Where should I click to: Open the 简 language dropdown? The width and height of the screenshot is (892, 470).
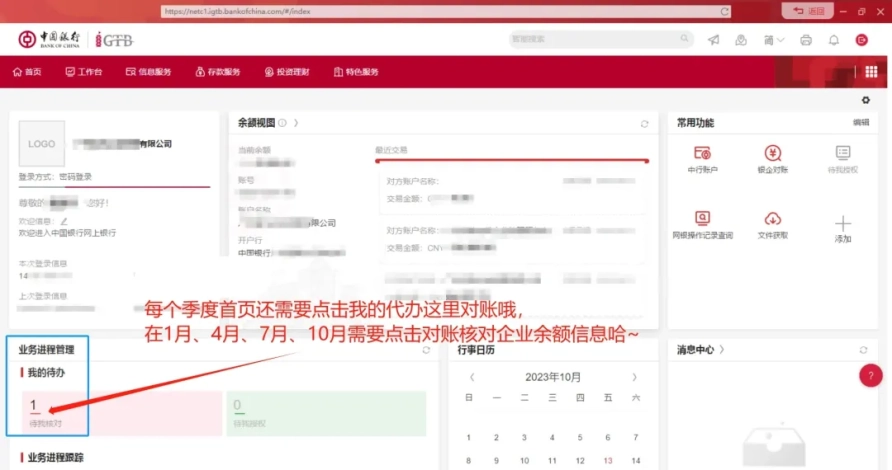tap(774, 40)
